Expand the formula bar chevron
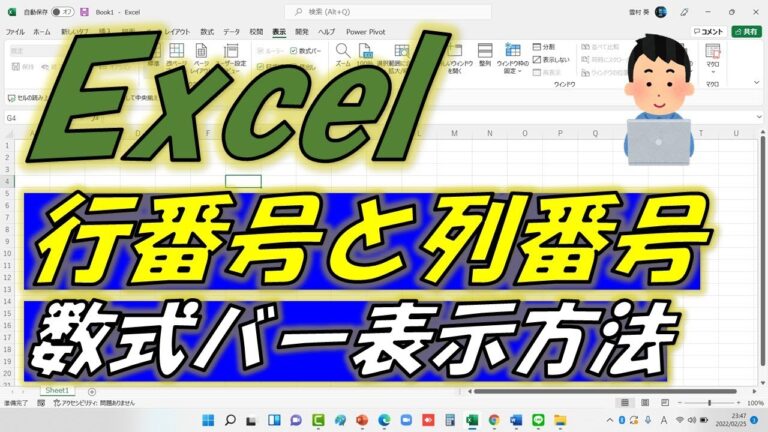 pos(759,118)
